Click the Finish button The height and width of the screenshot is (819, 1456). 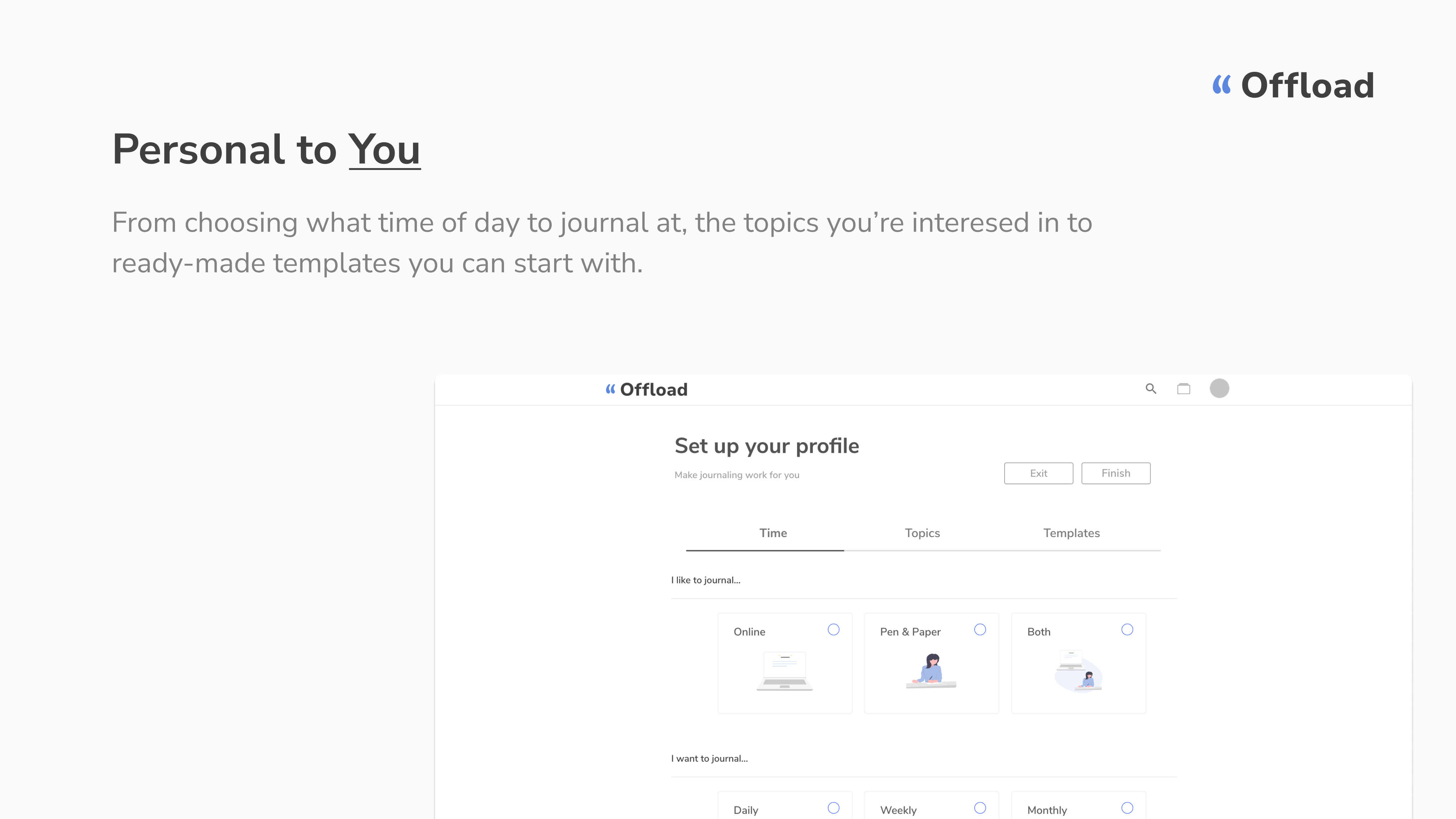click(x=1115, y=473)
